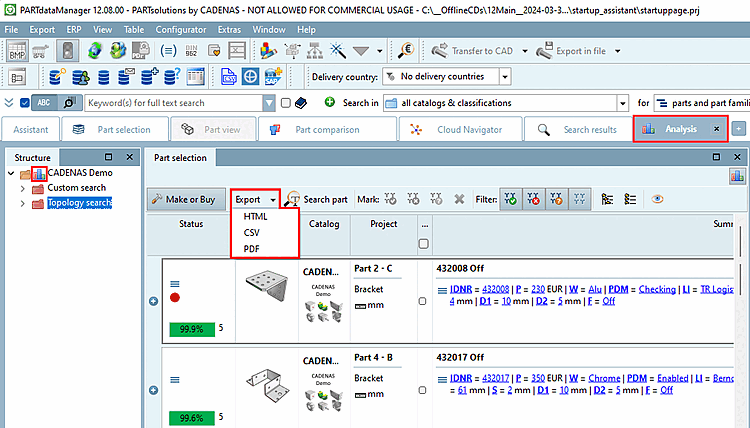Open the Chrome material link in row 432017

[x=604, y=378]
